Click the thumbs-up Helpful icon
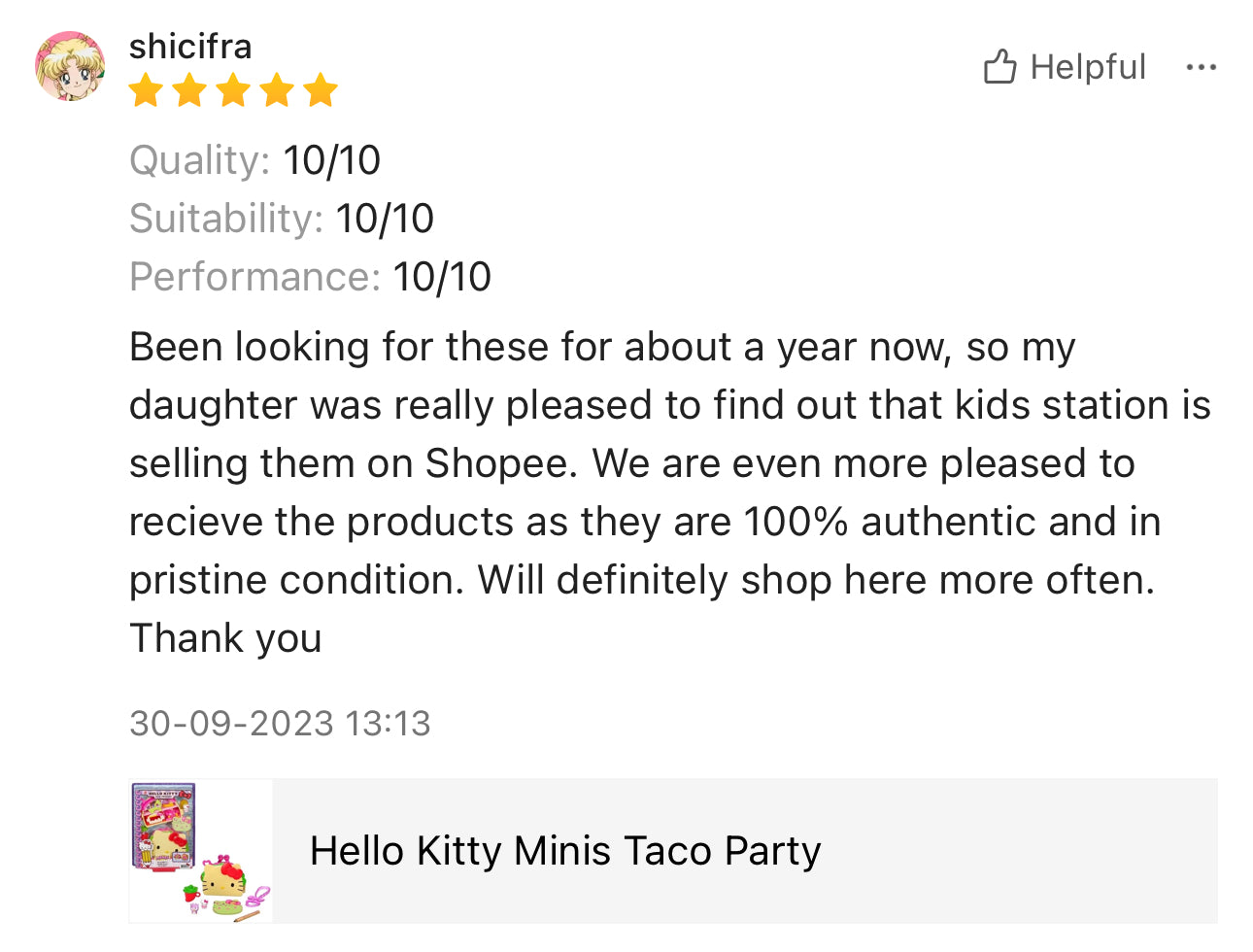The image size is (1253, 952). click(999, 67)
